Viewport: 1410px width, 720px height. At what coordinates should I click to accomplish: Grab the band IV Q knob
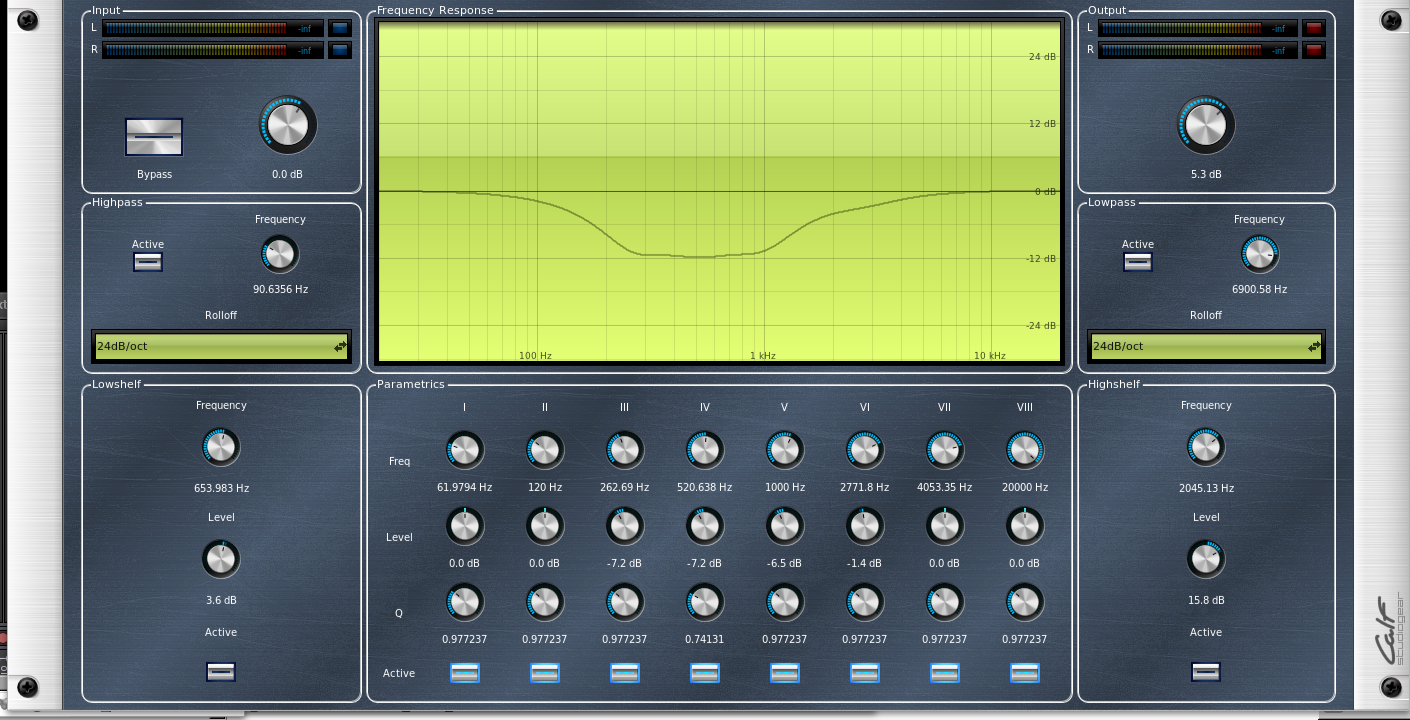coord(705,602)
